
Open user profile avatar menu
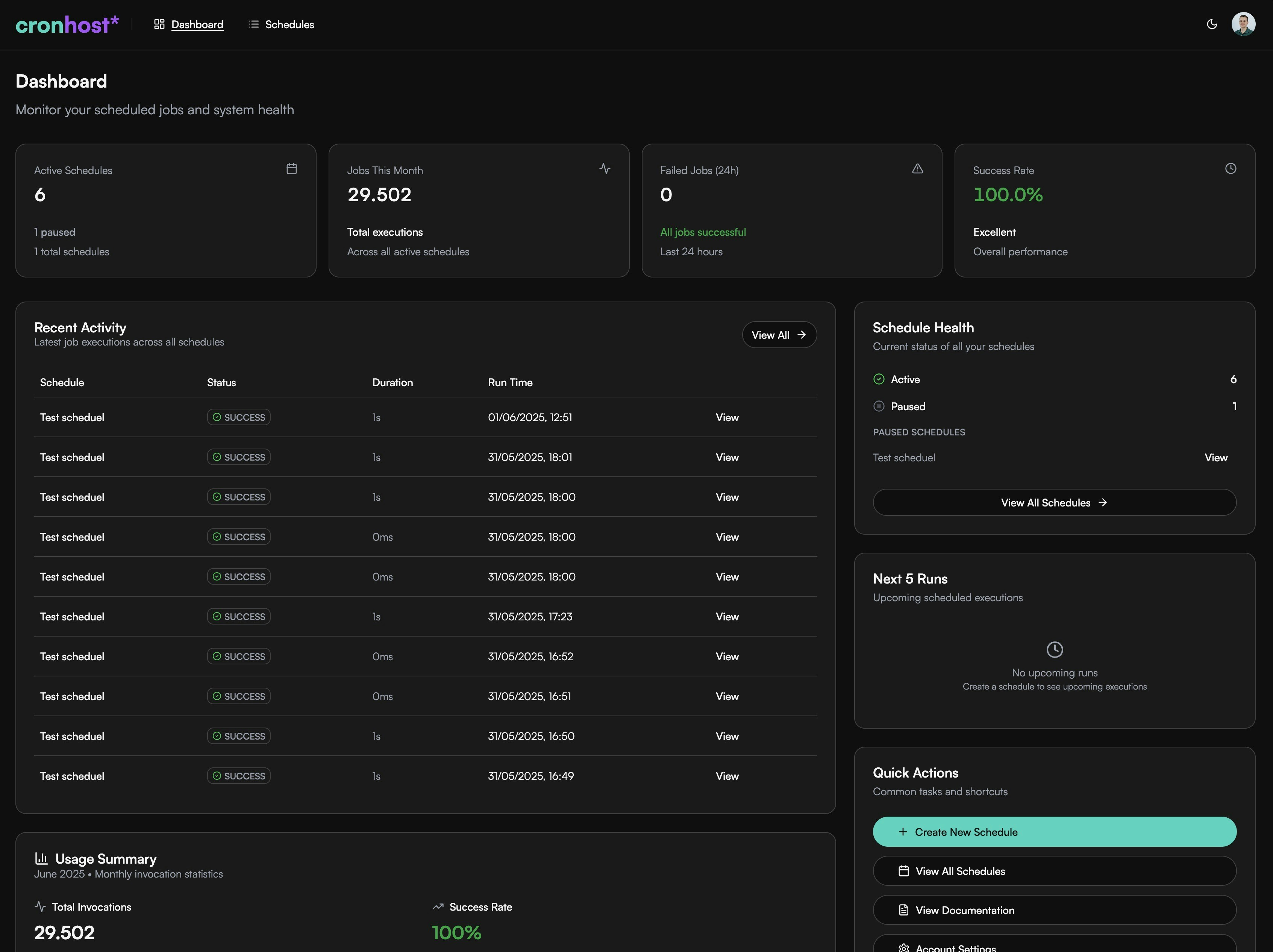(x=1243, y=24)
